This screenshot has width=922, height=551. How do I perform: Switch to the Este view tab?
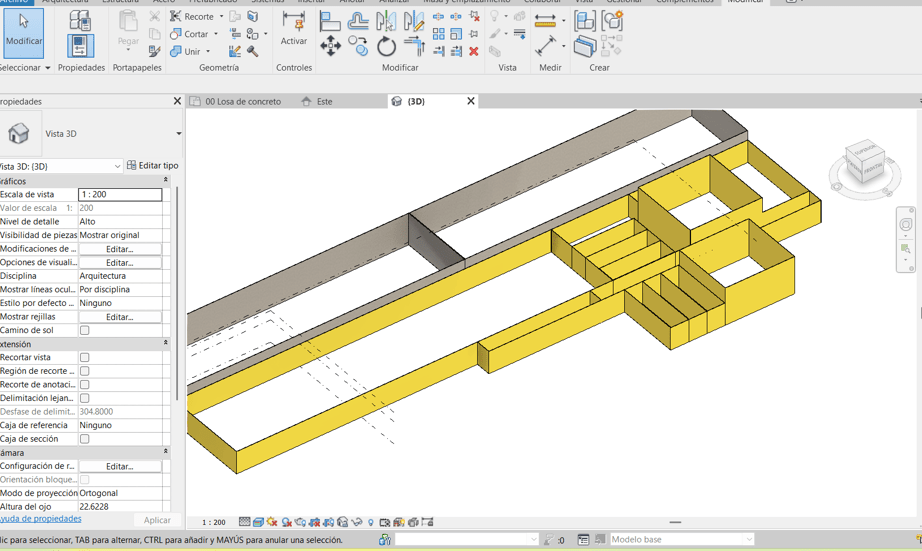pos(324,101)
